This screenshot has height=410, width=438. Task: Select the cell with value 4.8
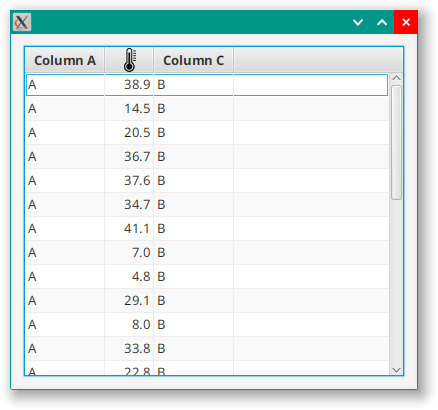pos(129,277)
